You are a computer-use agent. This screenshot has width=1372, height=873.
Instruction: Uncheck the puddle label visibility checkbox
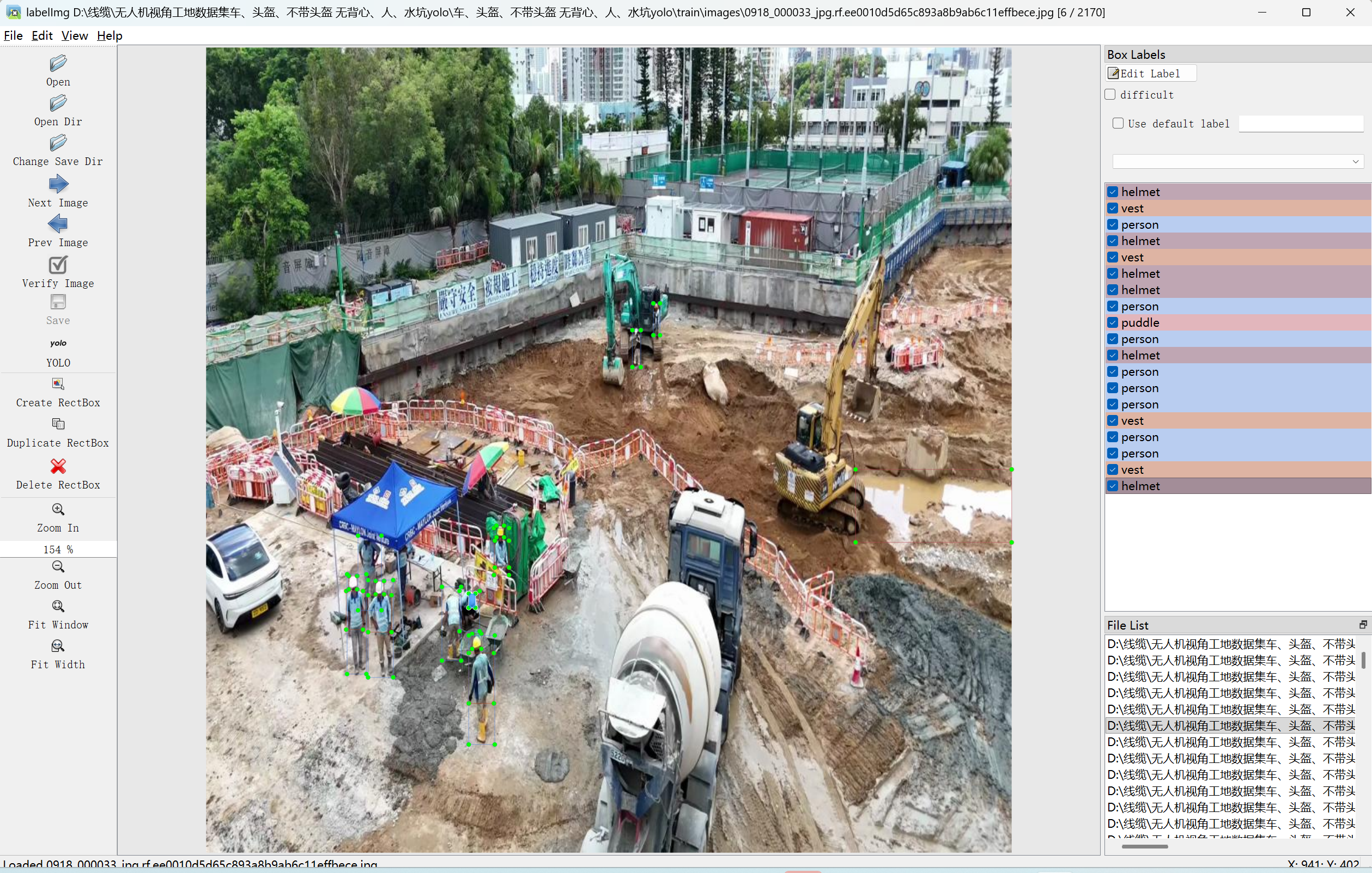point(1113,322)
